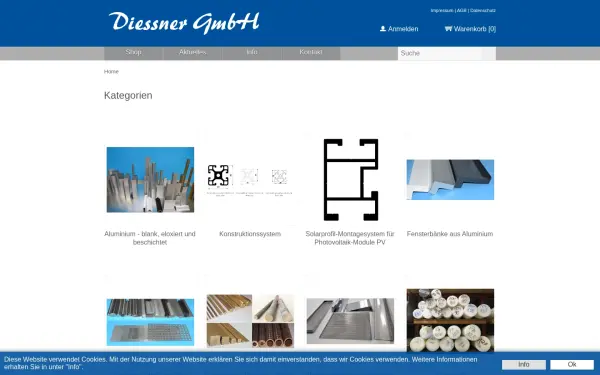The image size is (600, 375).
Task: Open the white plastic round bars category image
Action: (x=450, y=320)
